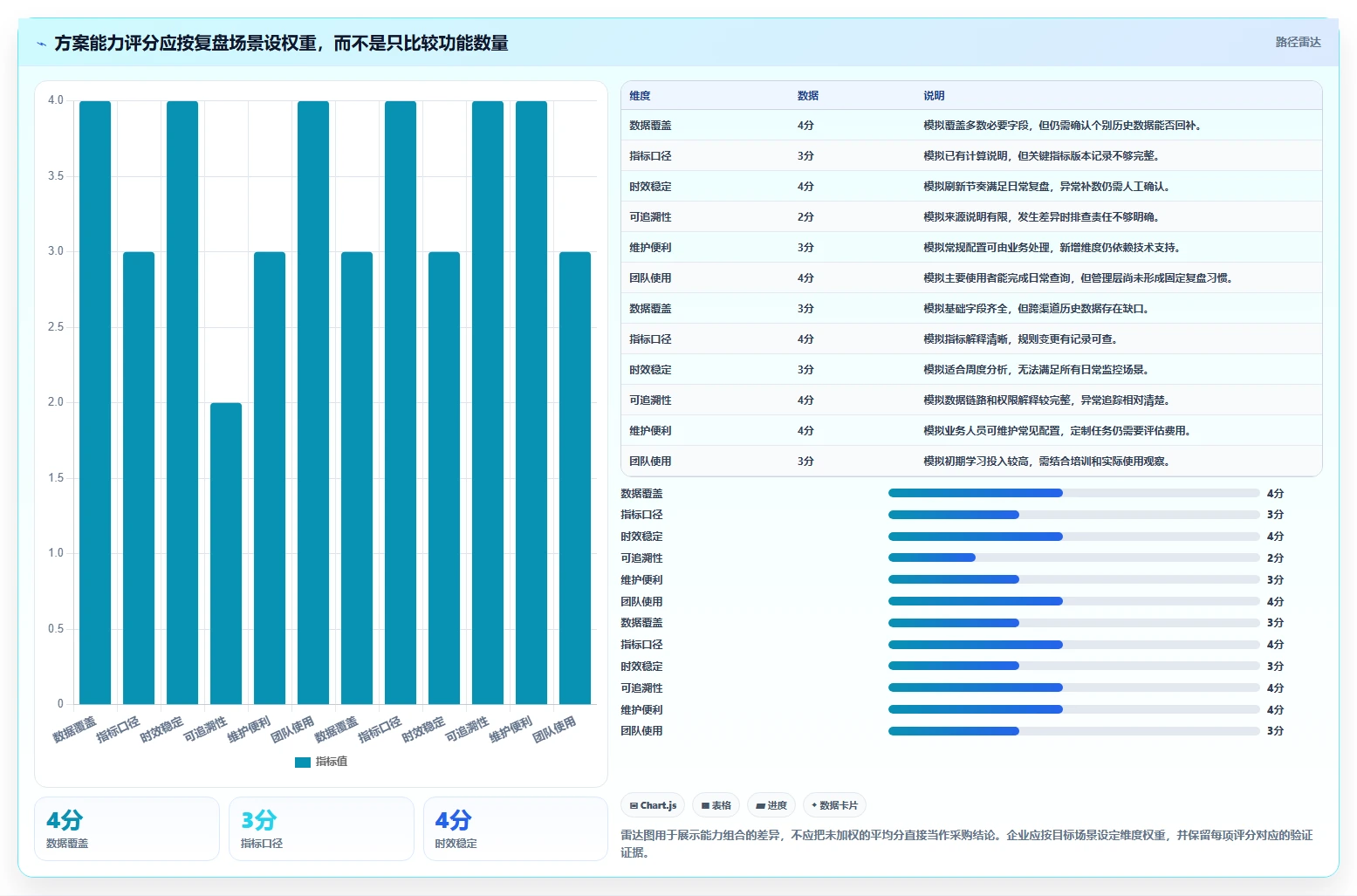Click the 数据覆盖 chart bar reaching 3.0
Viewport: 1357px width, 896px height.
click(x=357, y=478)
